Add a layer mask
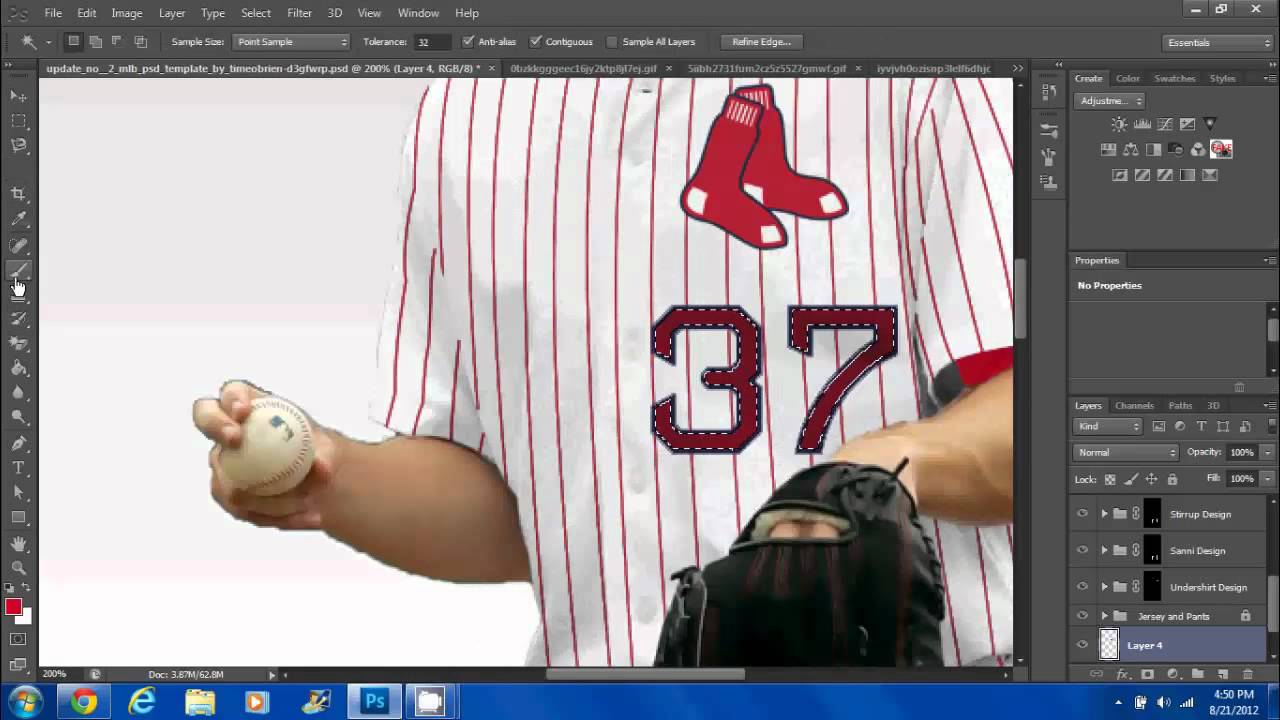 coord(1147,675)
